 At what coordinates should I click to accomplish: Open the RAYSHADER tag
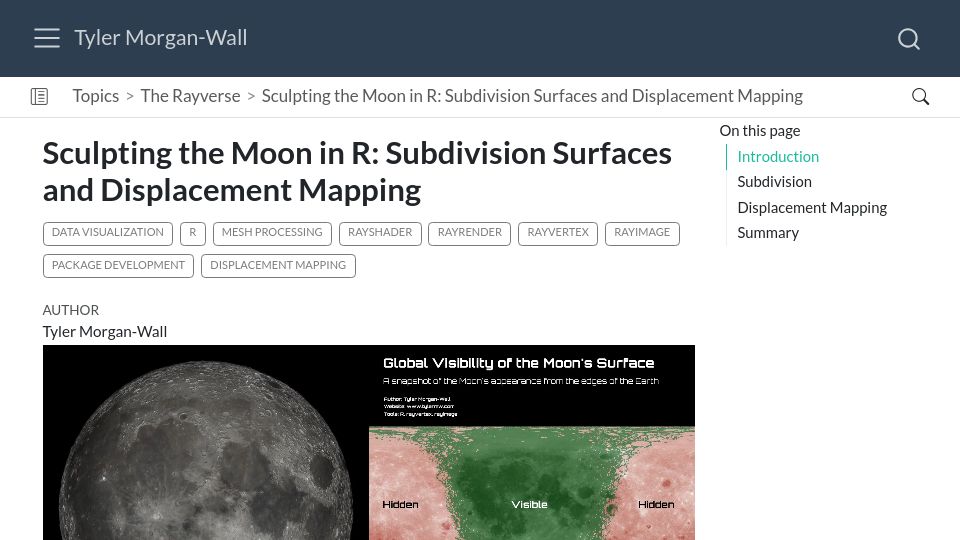pos(380,233)
